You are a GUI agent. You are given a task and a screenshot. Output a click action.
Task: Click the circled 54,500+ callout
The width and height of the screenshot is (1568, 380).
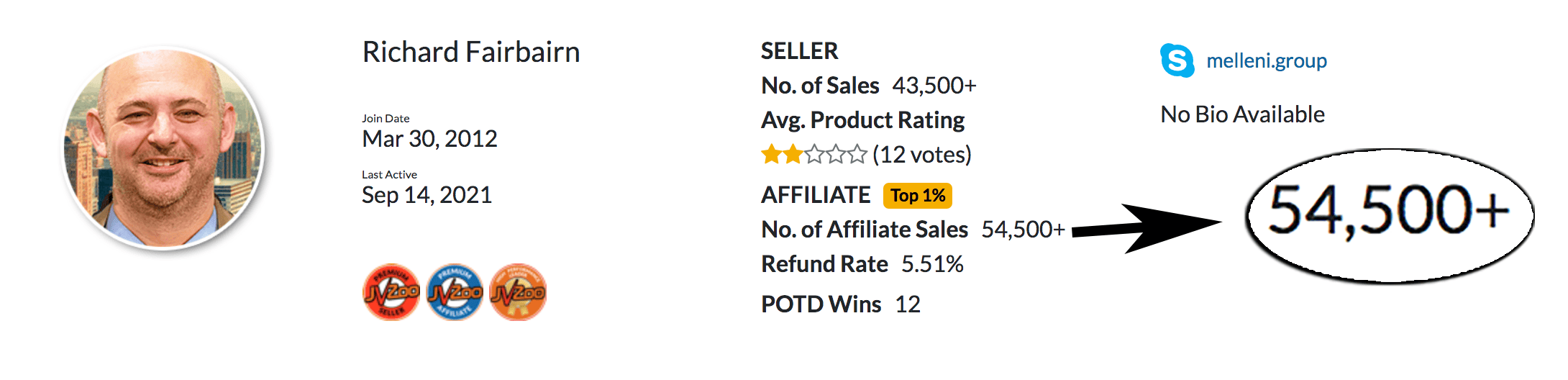pos(1390,216)
